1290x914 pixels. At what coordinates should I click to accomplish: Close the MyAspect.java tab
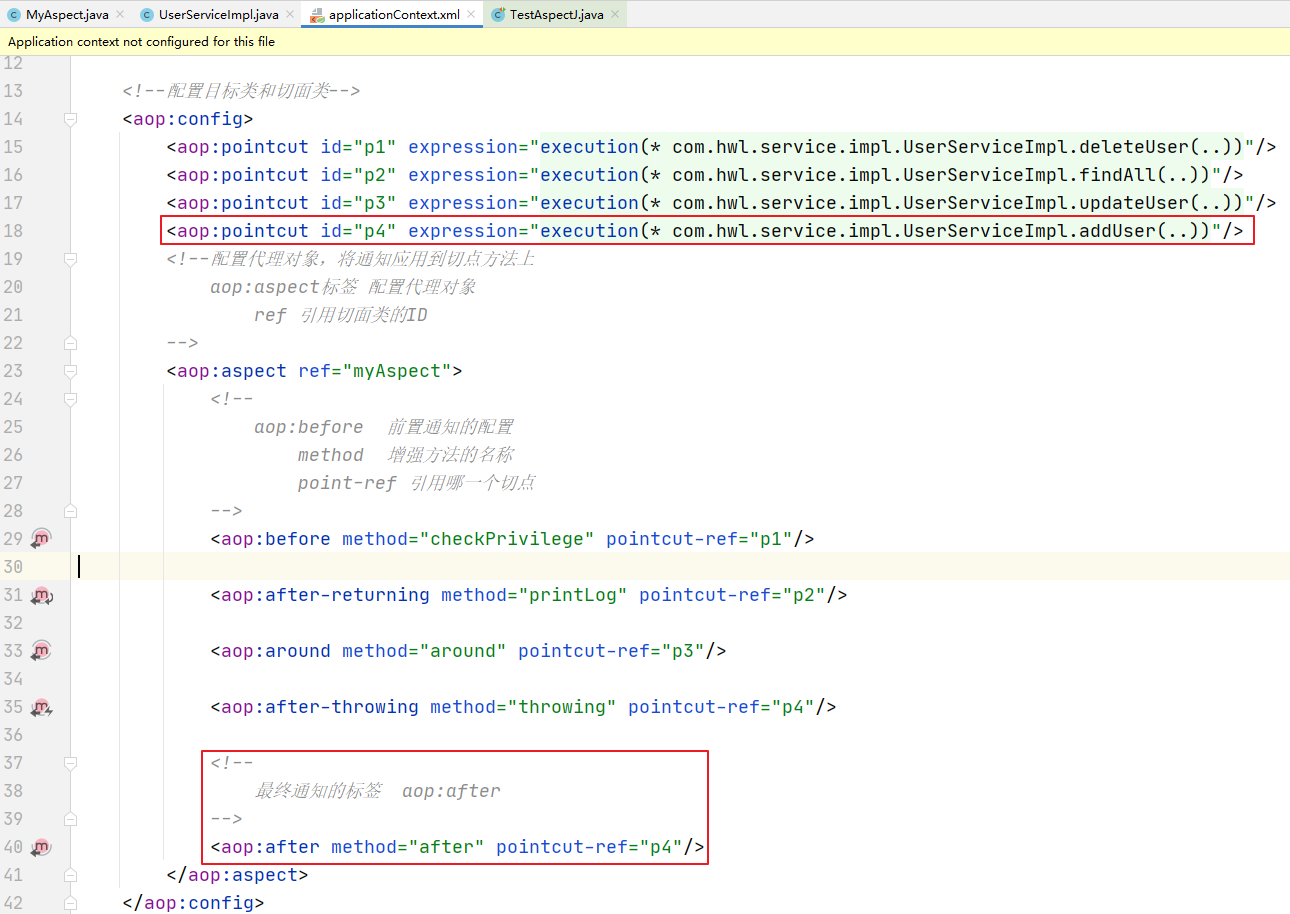click(x=120, y=15)
